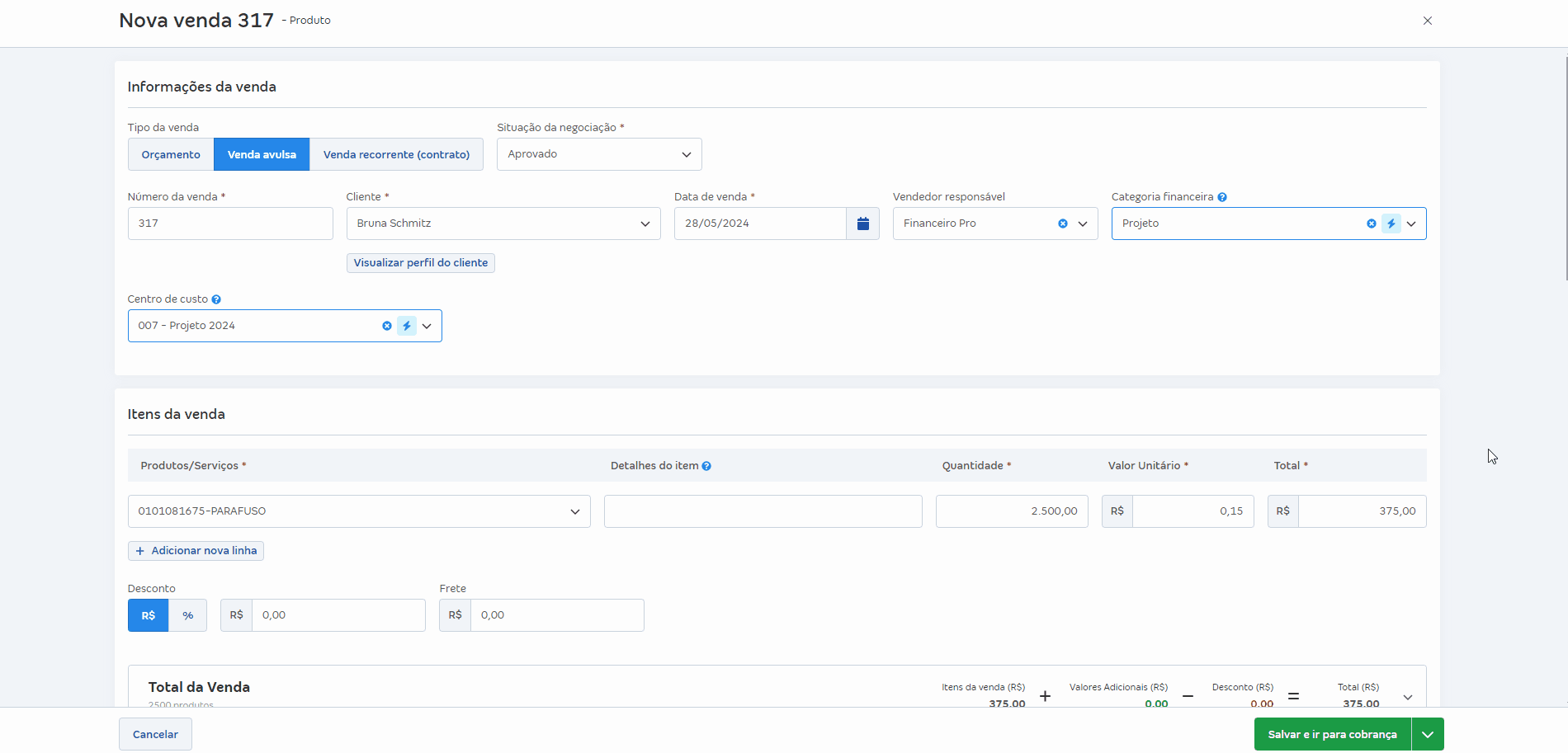Click Visualizar perfil do cliente
Screen dimensions: 1568x753
click(421, 263)
